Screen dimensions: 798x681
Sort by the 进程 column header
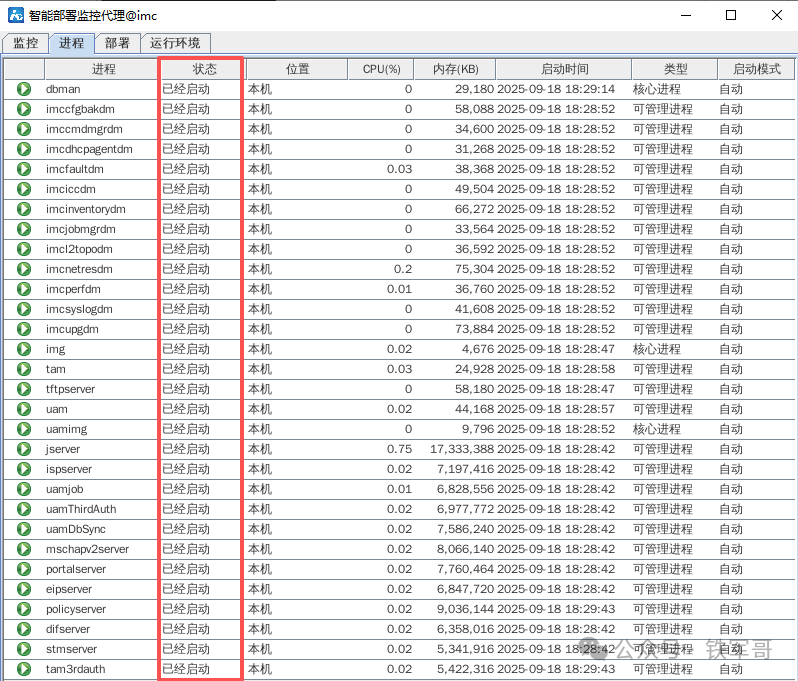click(103, 69)
